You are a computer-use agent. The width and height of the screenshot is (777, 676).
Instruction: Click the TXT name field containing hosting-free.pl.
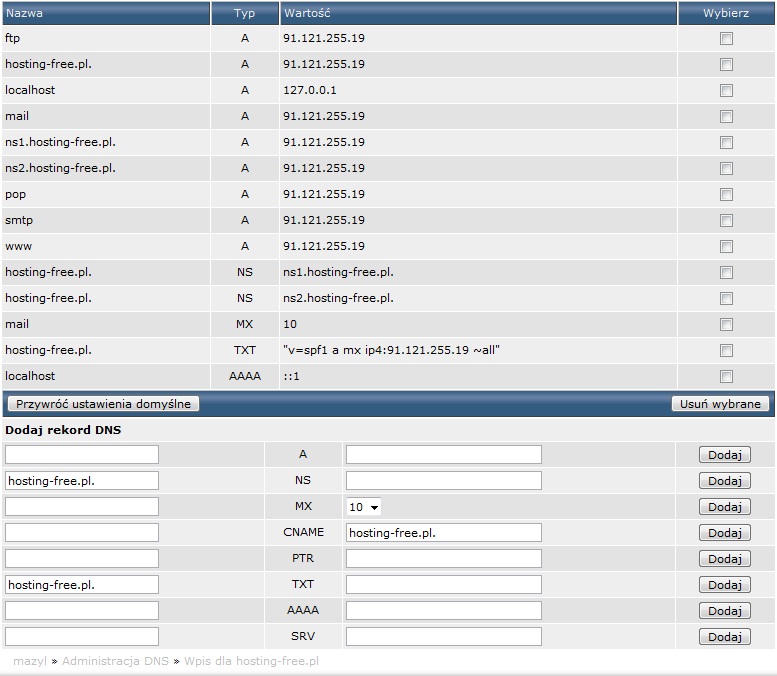pos(82,585)
